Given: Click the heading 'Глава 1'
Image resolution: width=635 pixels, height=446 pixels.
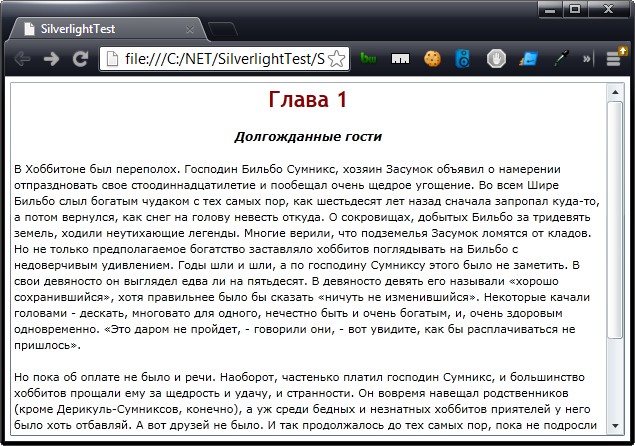Looking at the screenshot, I should 308,99.
